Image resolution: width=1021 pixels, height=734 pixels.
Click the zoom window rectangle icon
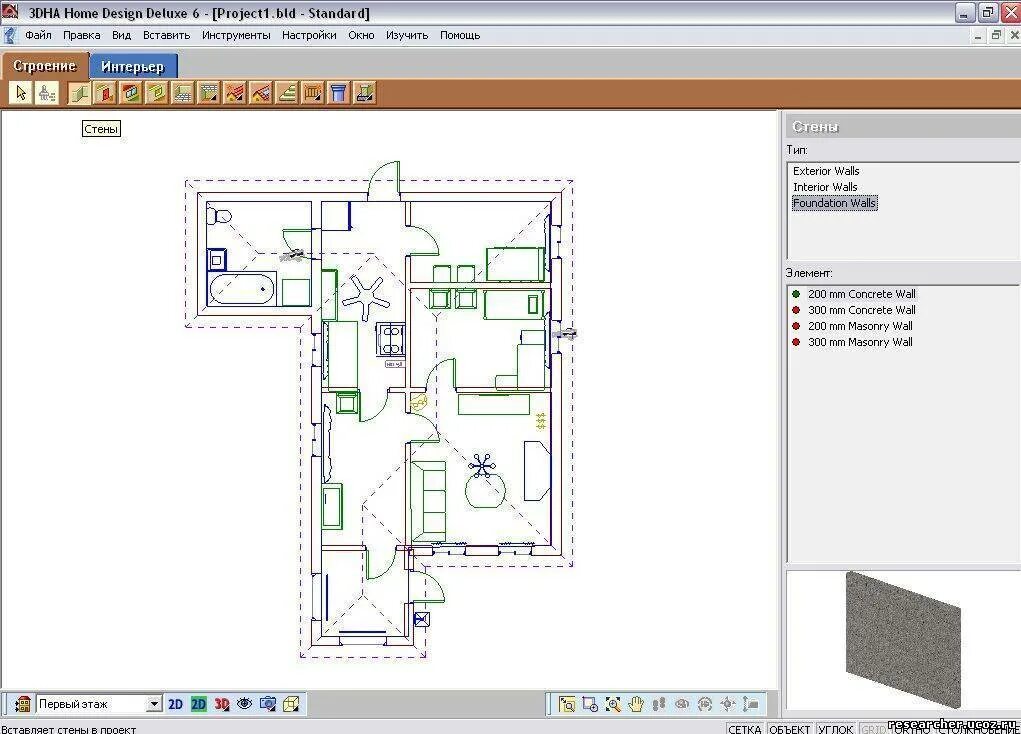pos(590,704)
